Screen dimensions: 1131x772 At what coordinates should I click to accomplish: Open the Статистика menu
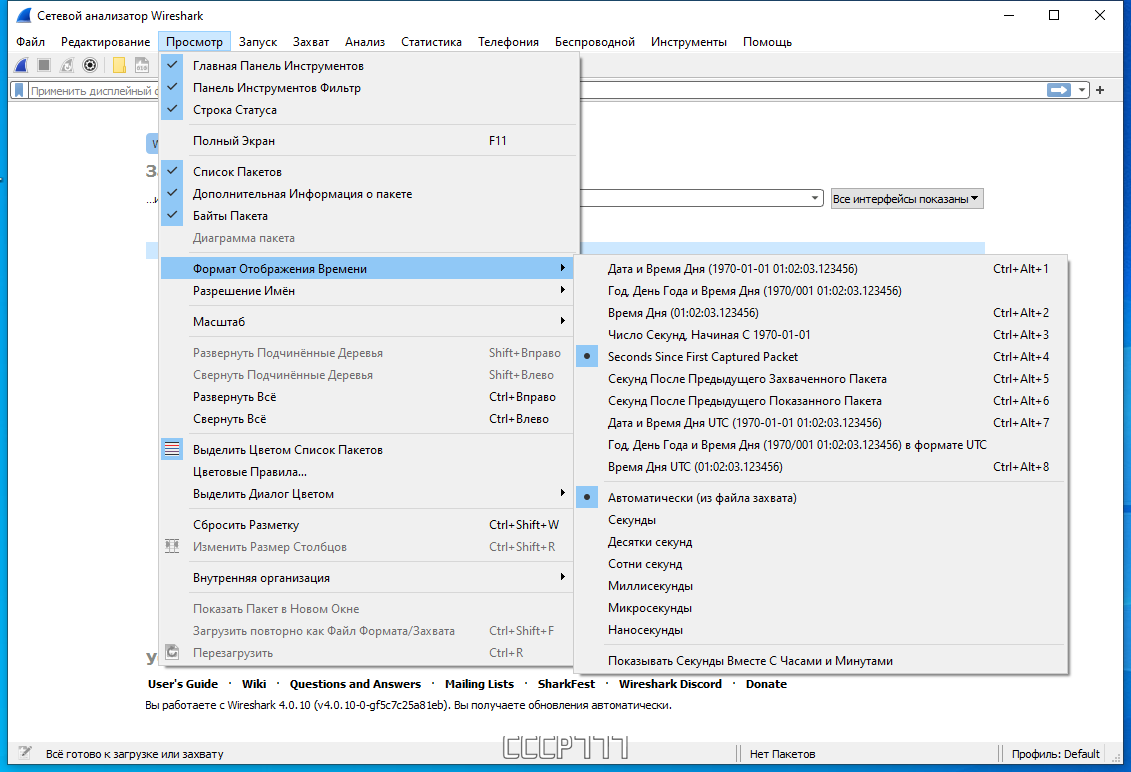coord(431,42)
